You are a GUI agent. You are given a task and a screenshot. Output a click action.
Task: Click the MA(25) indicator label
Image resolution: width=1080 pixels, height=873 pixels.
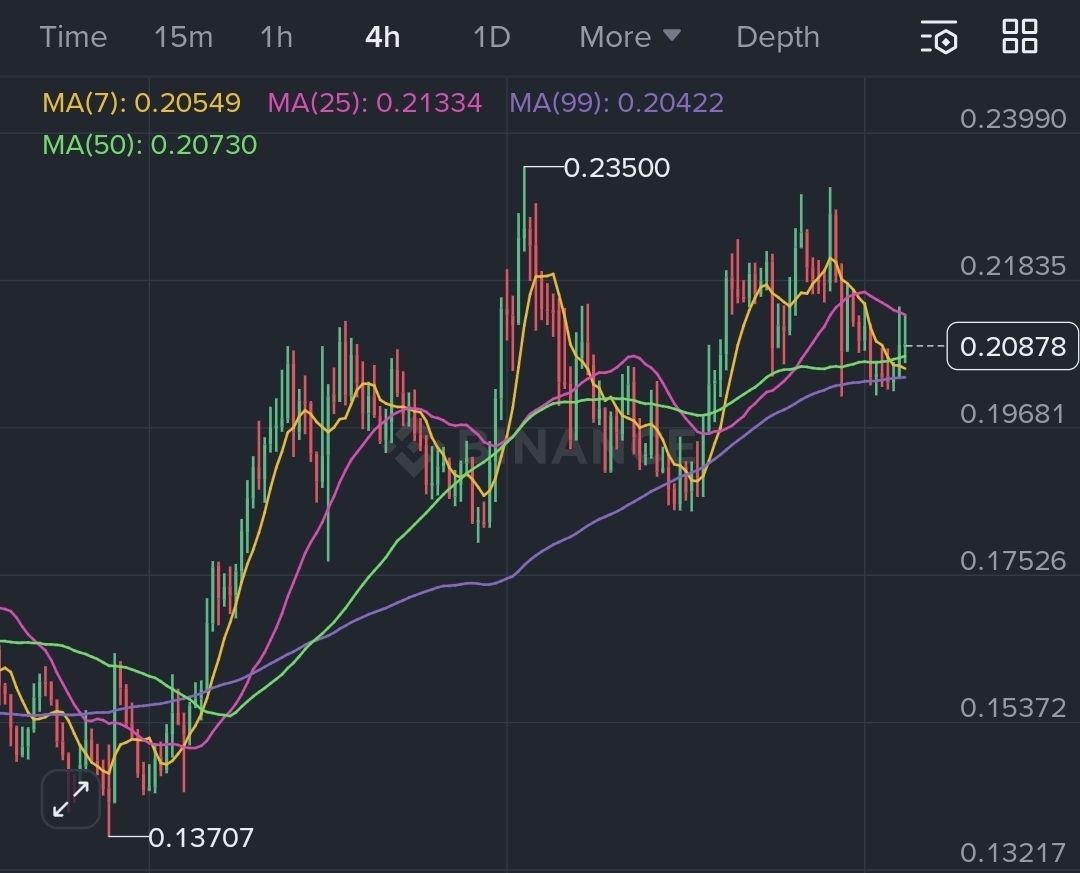(374, 103)
